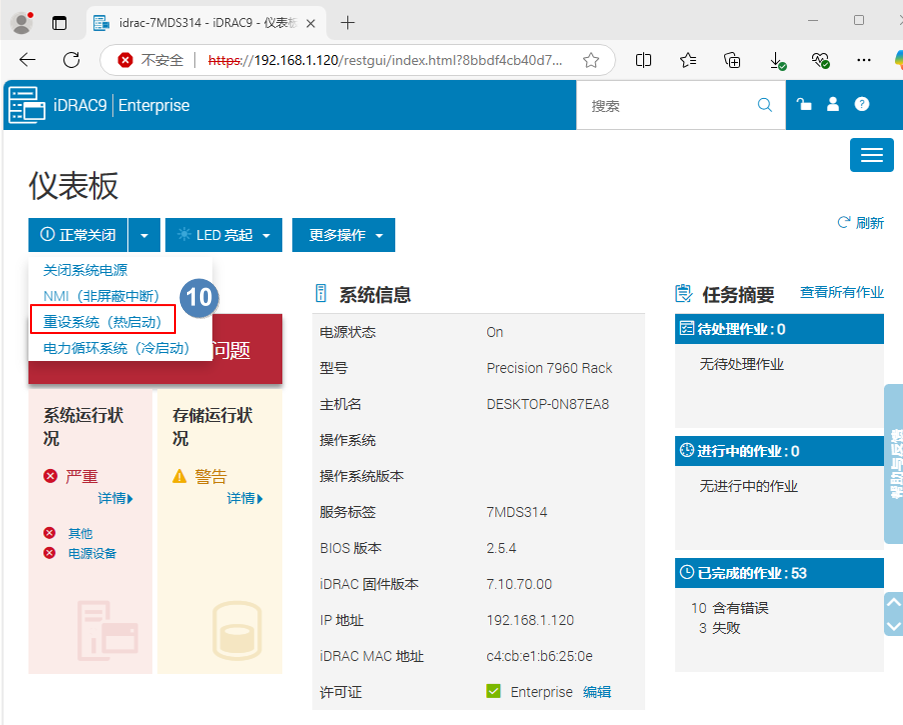Click the browser back arrow
This screenshot has height=725, width=903.
(x=27, y=60)
